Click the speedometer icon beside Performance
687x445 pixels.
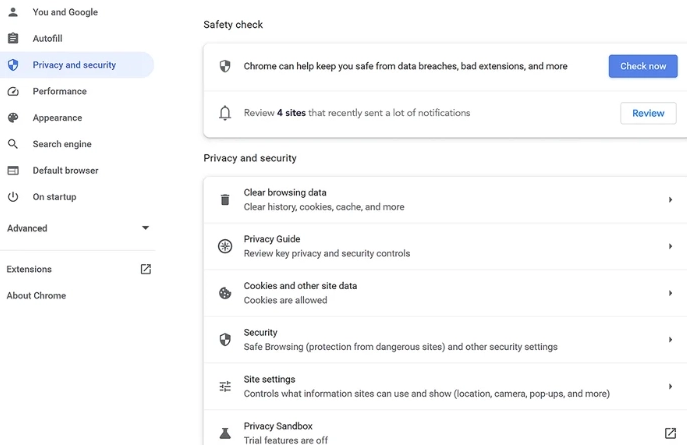[13, 91]
